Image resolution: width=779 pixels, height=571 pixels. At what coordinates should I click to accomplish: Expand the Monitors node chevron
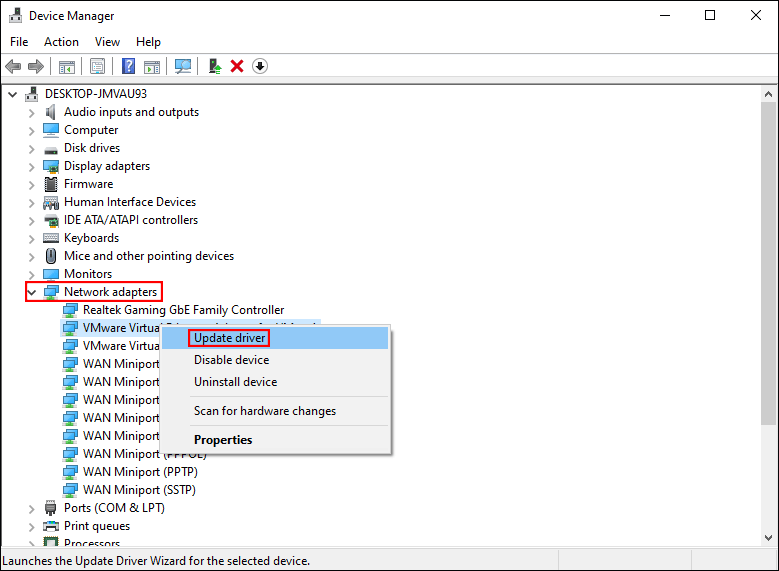click(32, 274)
